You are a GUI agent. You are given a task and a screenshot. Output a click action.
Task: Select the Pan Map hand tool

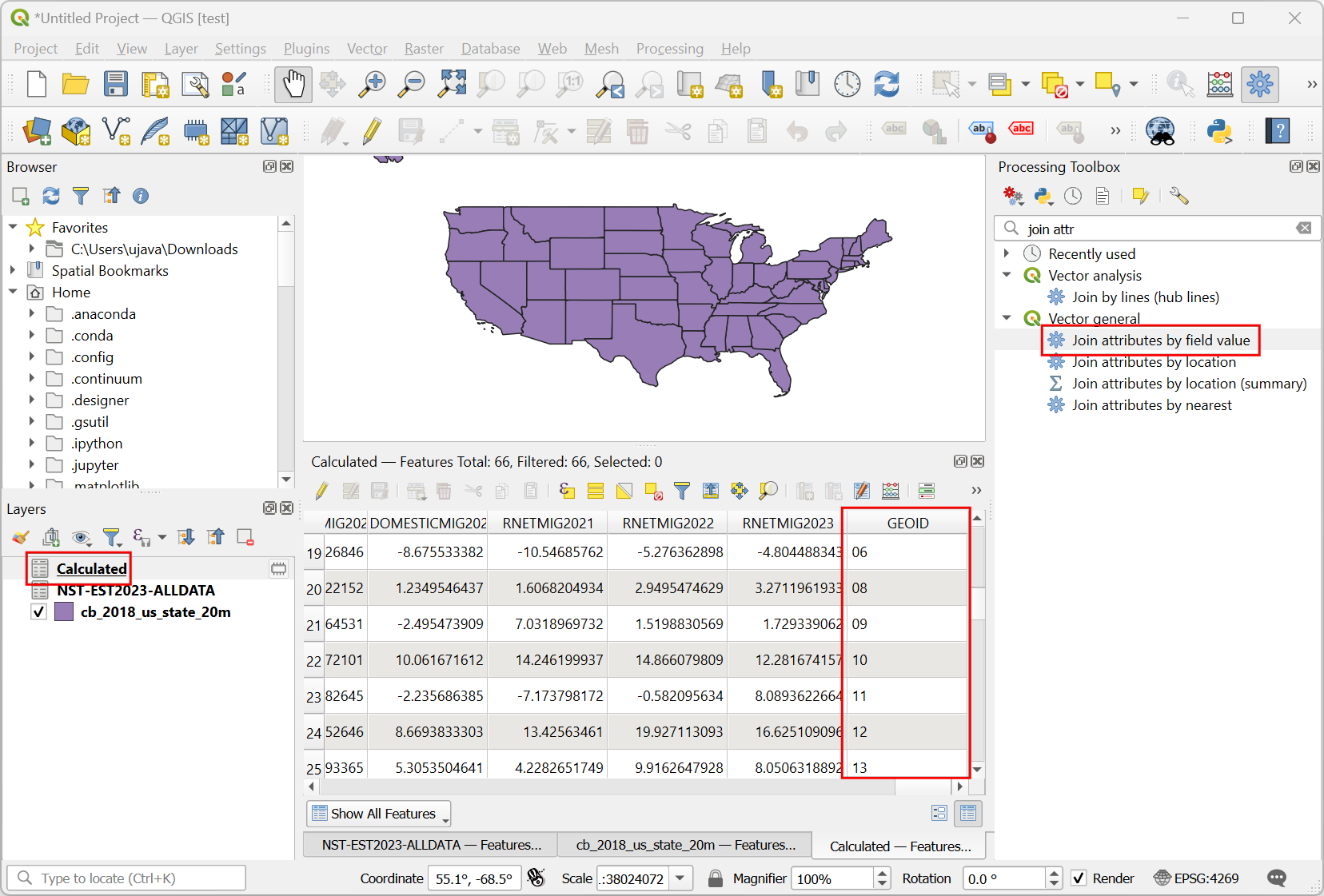coord(293,84)
